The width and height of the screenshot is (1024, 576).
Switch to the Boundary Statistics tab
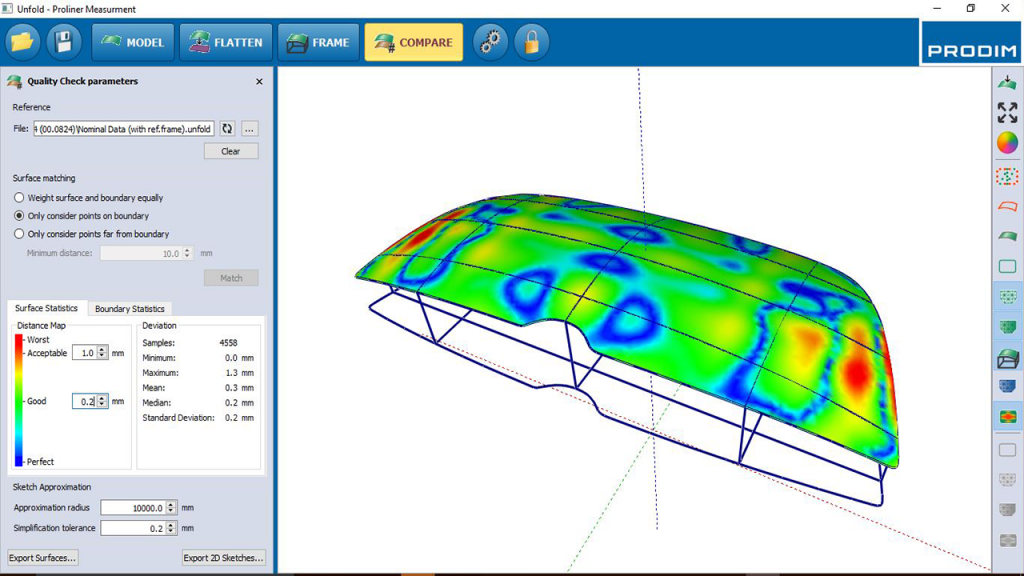130,309
